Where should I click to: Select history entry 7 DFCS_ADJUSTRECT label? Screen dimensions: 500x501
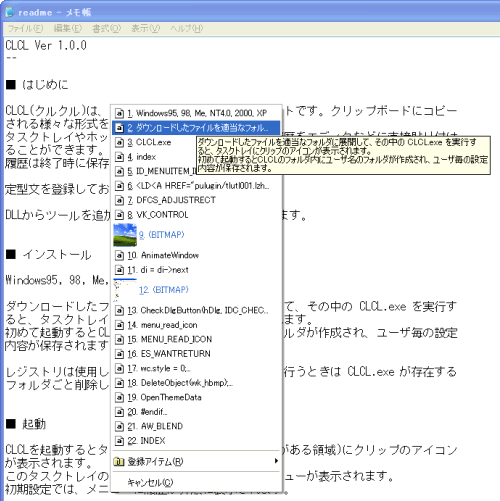(x=171, y=200)
